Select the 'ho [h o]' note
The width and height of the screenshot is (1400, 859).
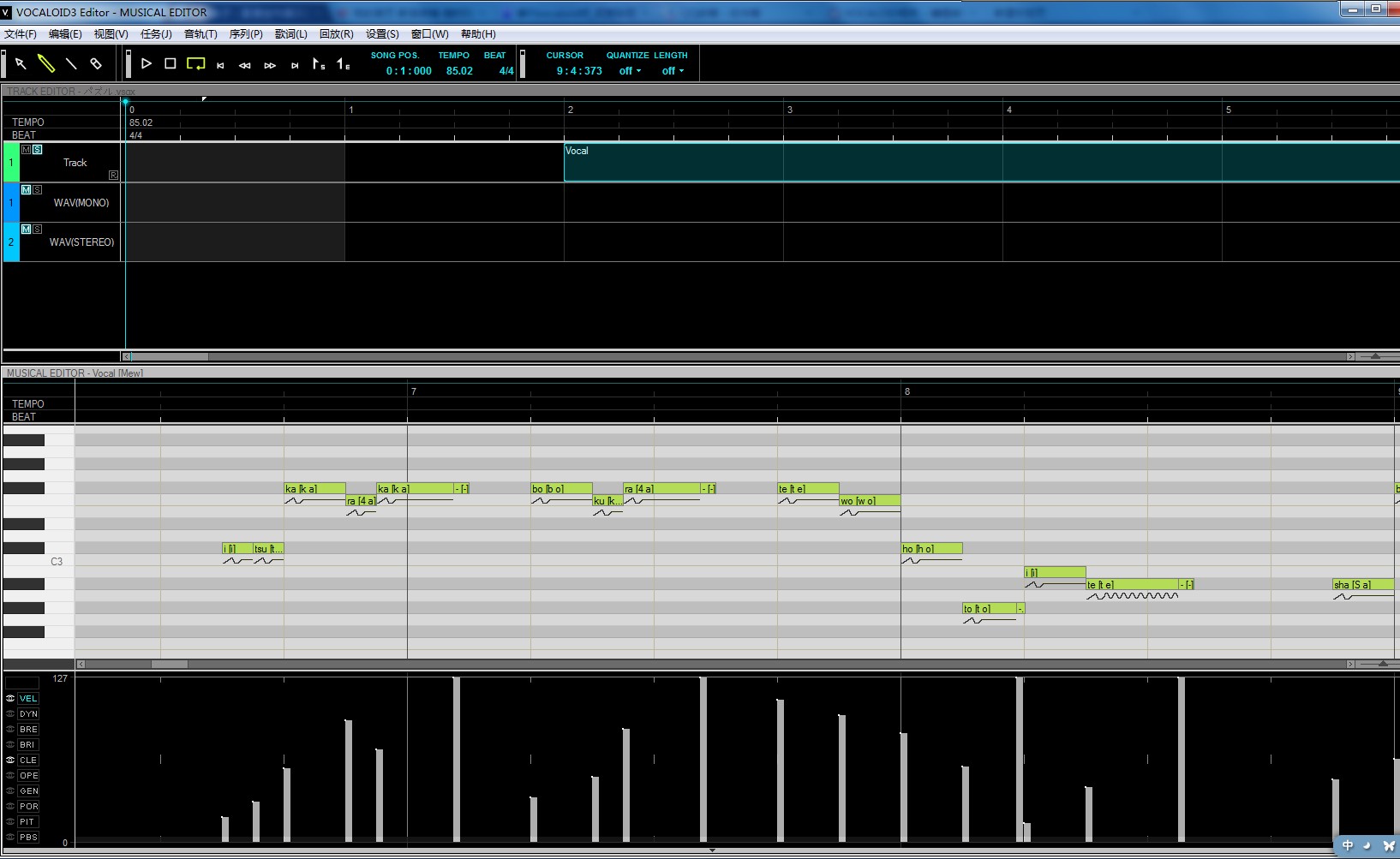tap(931, 548)
